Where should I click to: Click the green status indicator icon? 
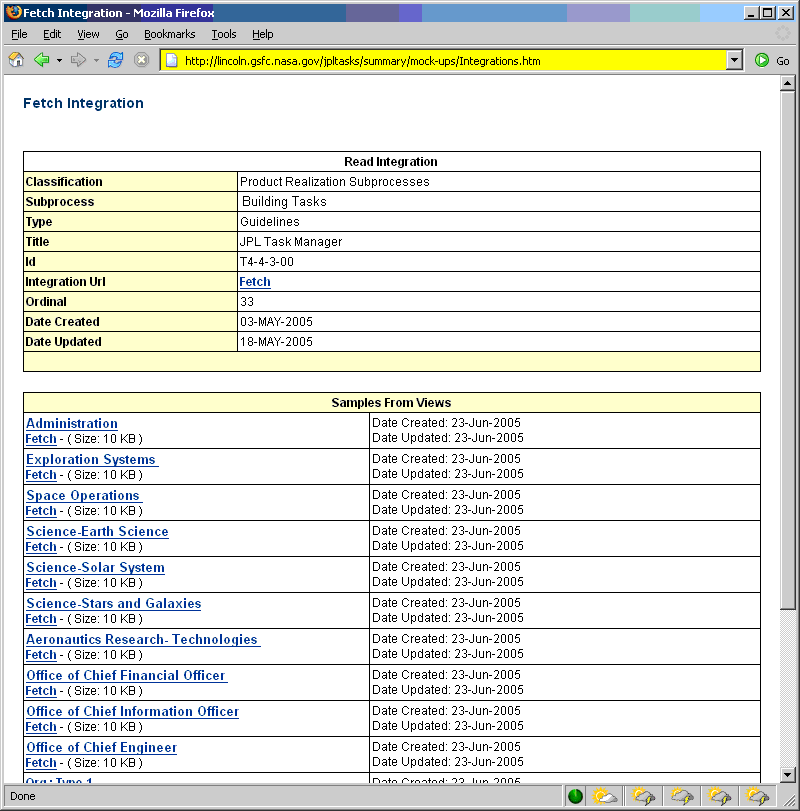575,796
